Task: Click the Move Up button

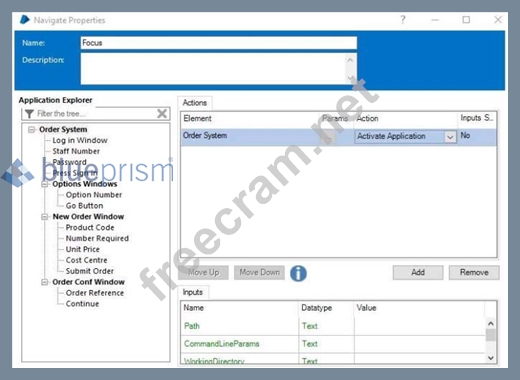Action: point(203,272)
